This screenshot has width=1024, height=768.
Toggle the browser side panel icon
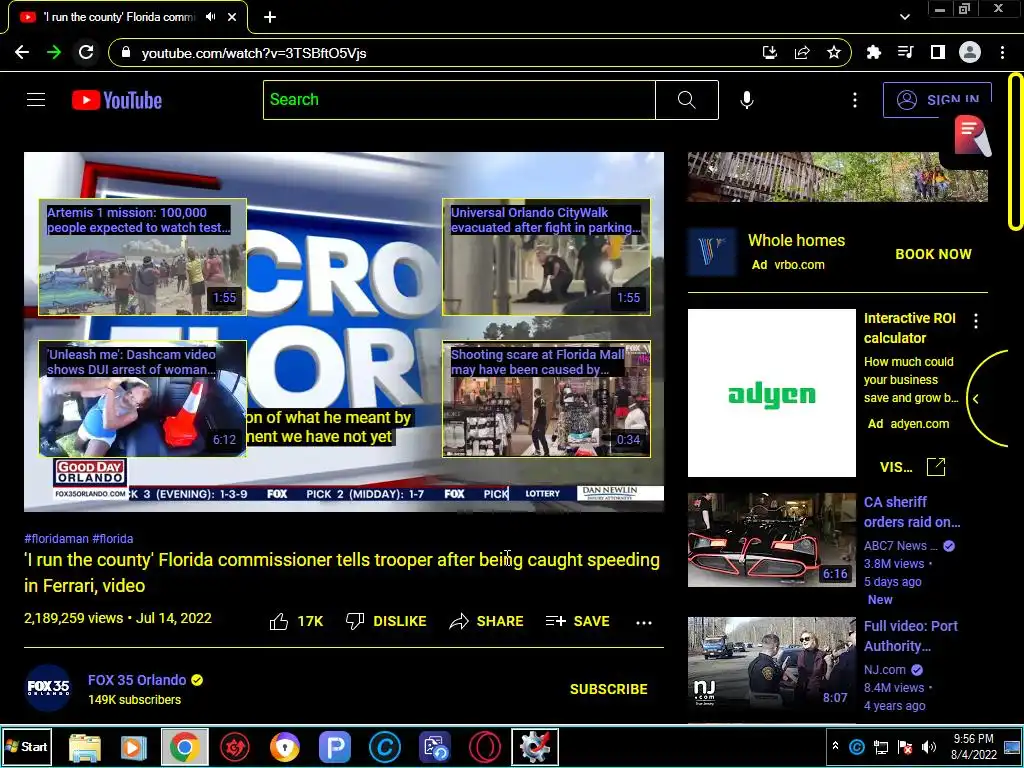[x=938, y=53]
